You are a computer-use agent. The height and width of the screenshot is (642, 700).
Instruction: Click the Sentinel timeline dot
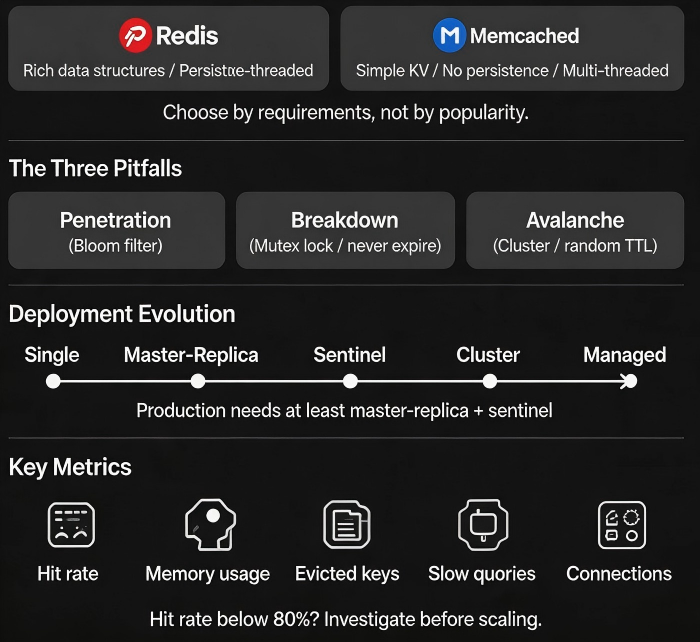(x=350, y=381)
